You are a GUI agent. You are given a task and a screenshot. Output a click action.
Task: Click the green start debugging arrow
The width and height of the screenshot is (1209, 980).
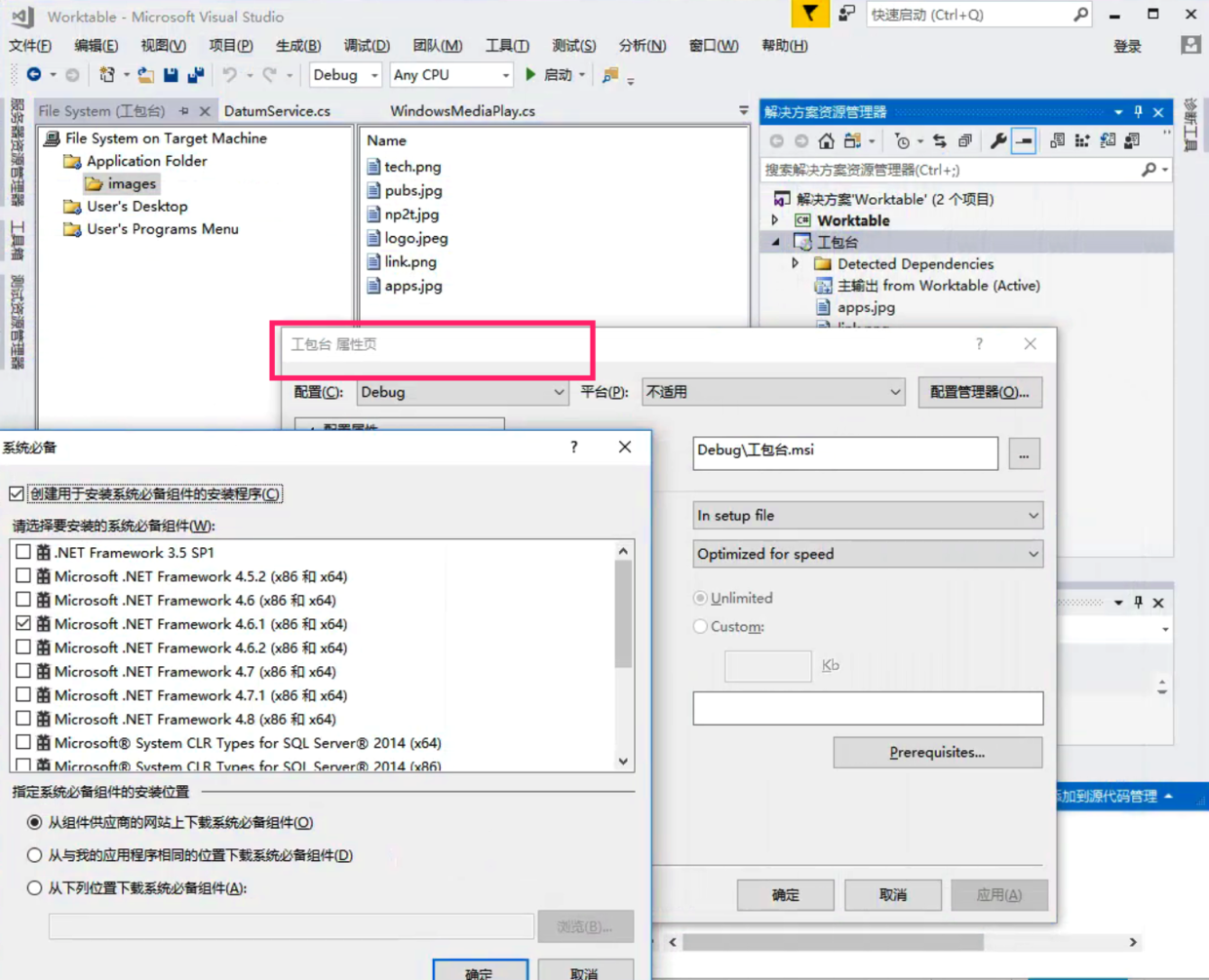530,74
